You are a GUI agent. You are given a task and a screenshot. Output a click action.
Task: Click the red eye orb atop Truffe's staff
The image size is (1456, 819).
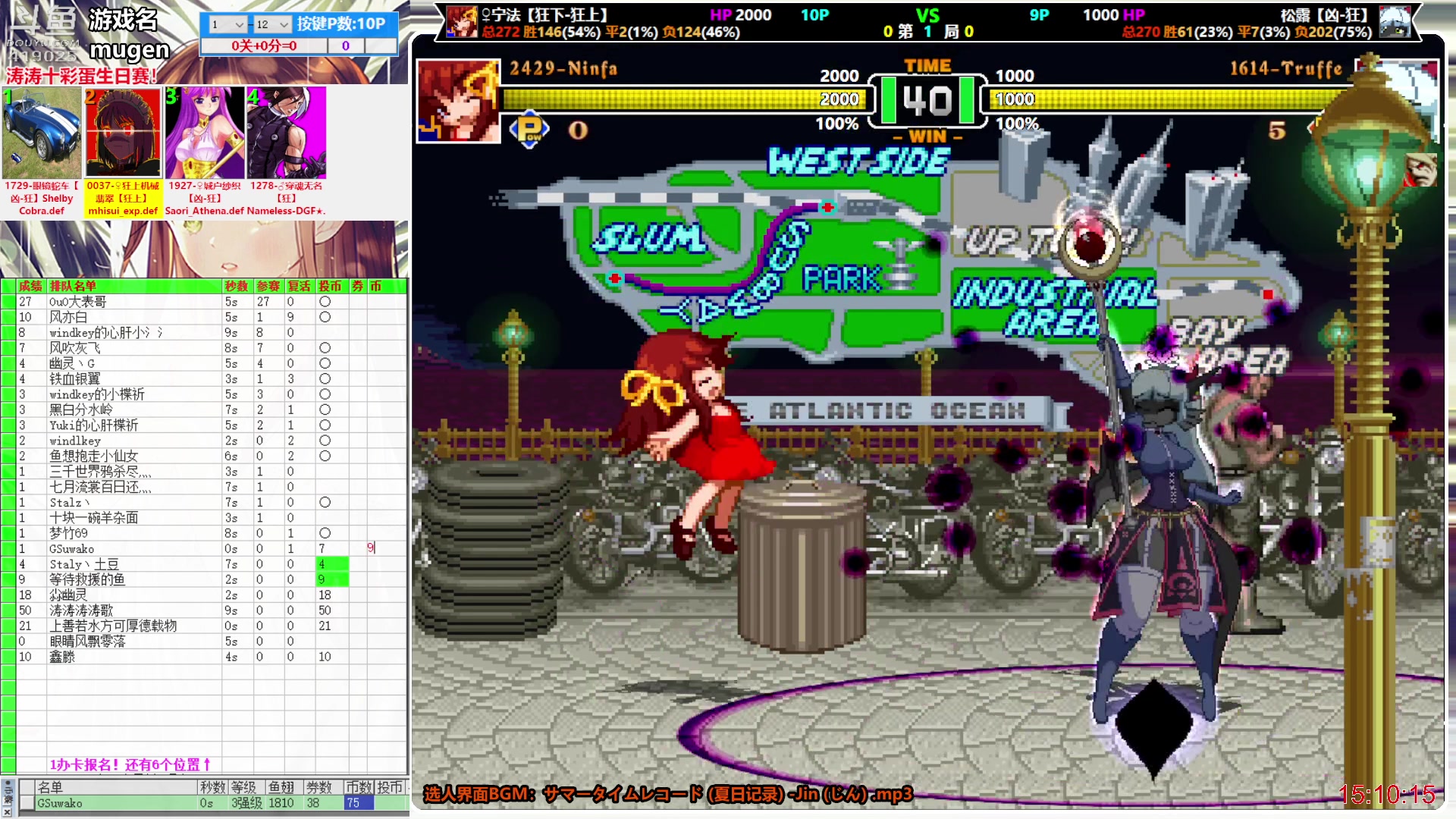(1090, 243)
